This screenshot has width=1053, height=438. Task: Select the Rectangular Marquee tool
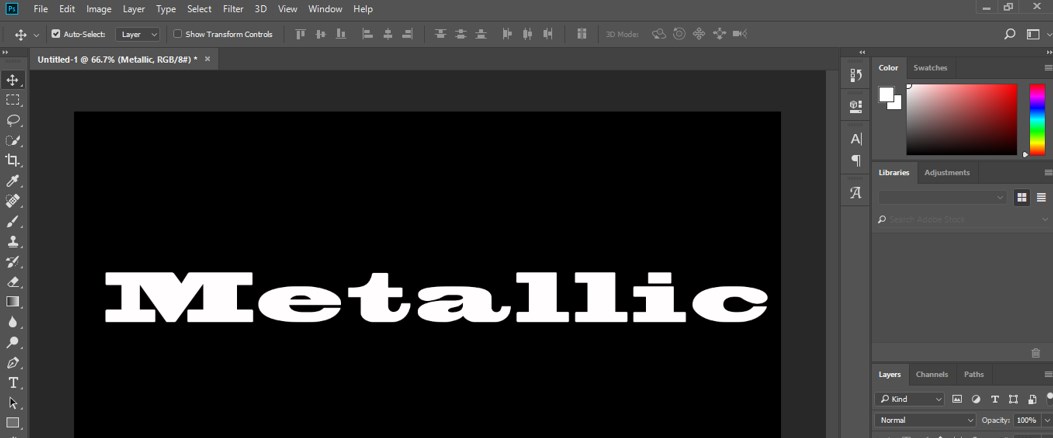point(13,100)
